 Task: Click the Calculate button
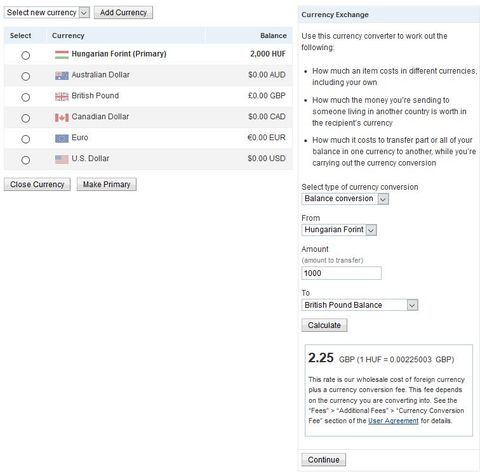click(x=324, y=325)
